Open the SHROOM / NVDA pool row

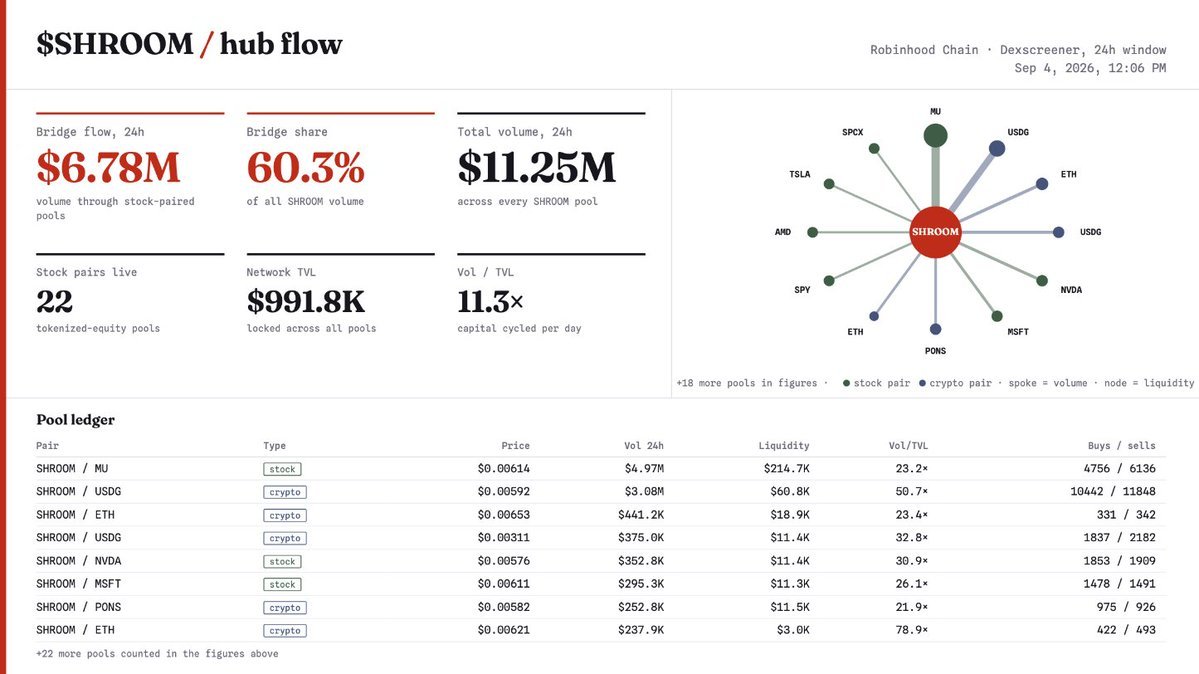point(600,561)
